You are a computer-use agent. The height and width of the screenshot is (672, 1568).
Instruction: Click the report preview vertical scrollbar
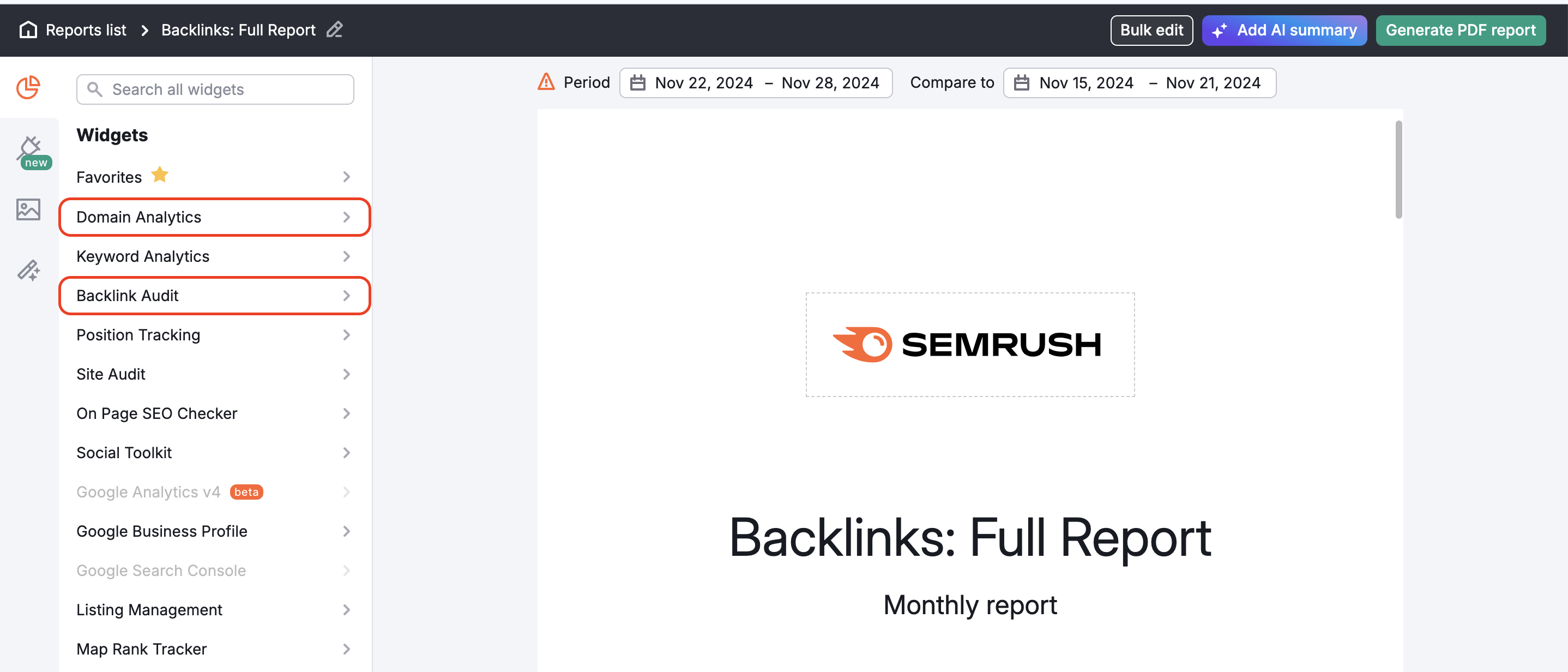[1399, 170]
